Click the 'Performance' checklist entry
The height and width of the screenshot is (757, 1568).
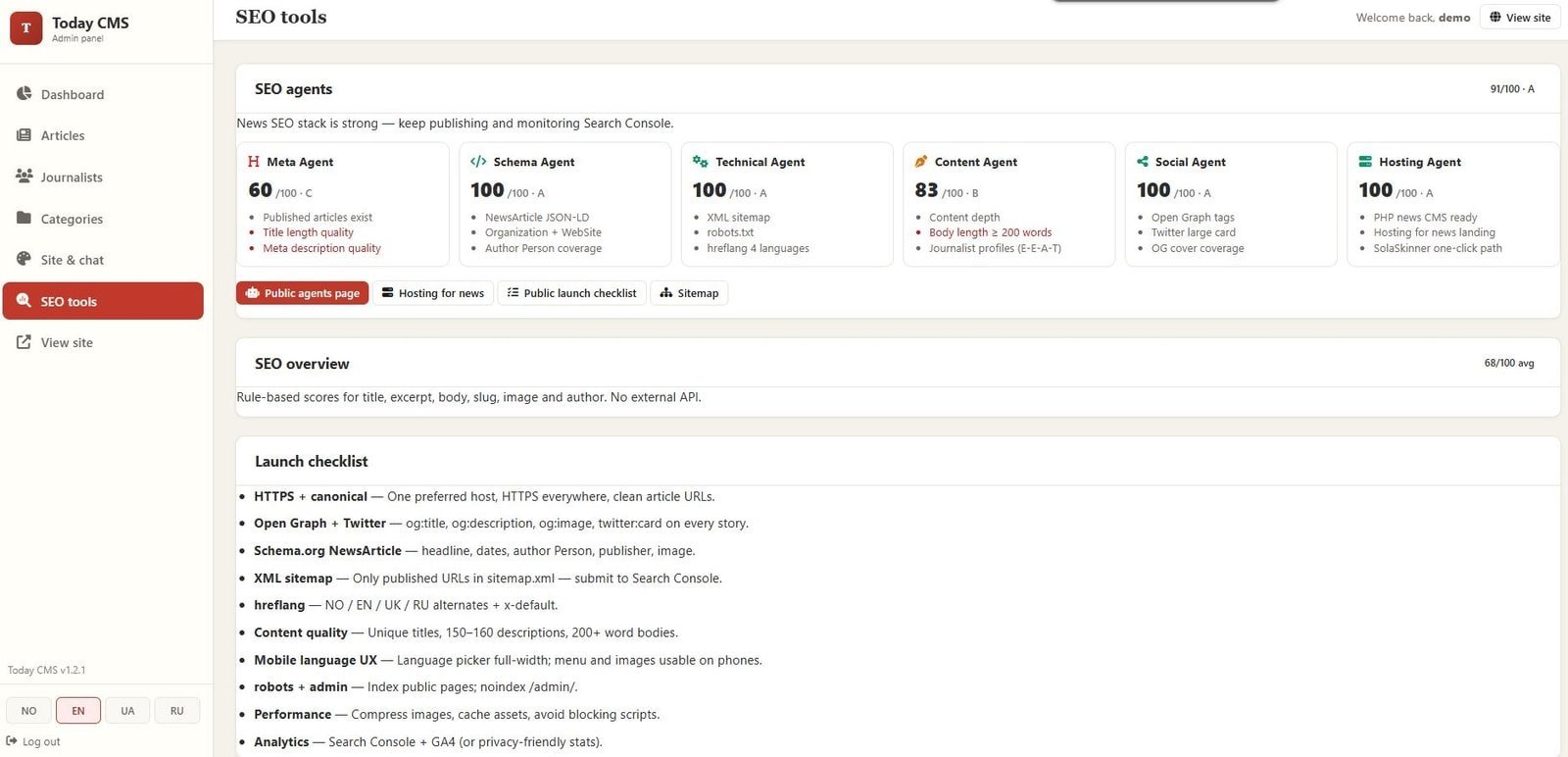457,715
